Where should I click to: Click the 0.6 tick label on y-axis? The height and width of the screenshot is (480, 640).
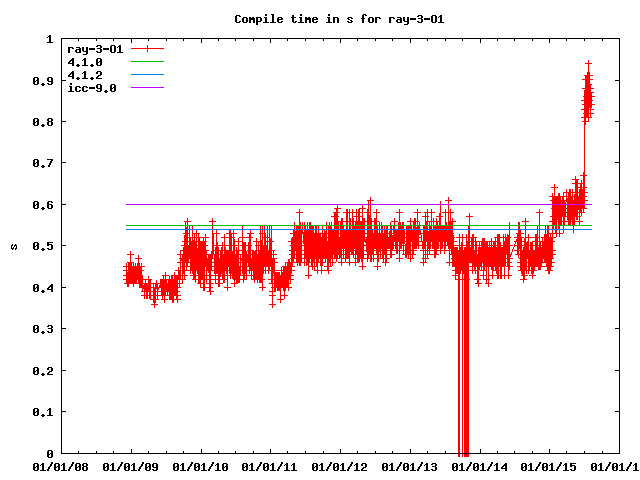tap(44, 205)
